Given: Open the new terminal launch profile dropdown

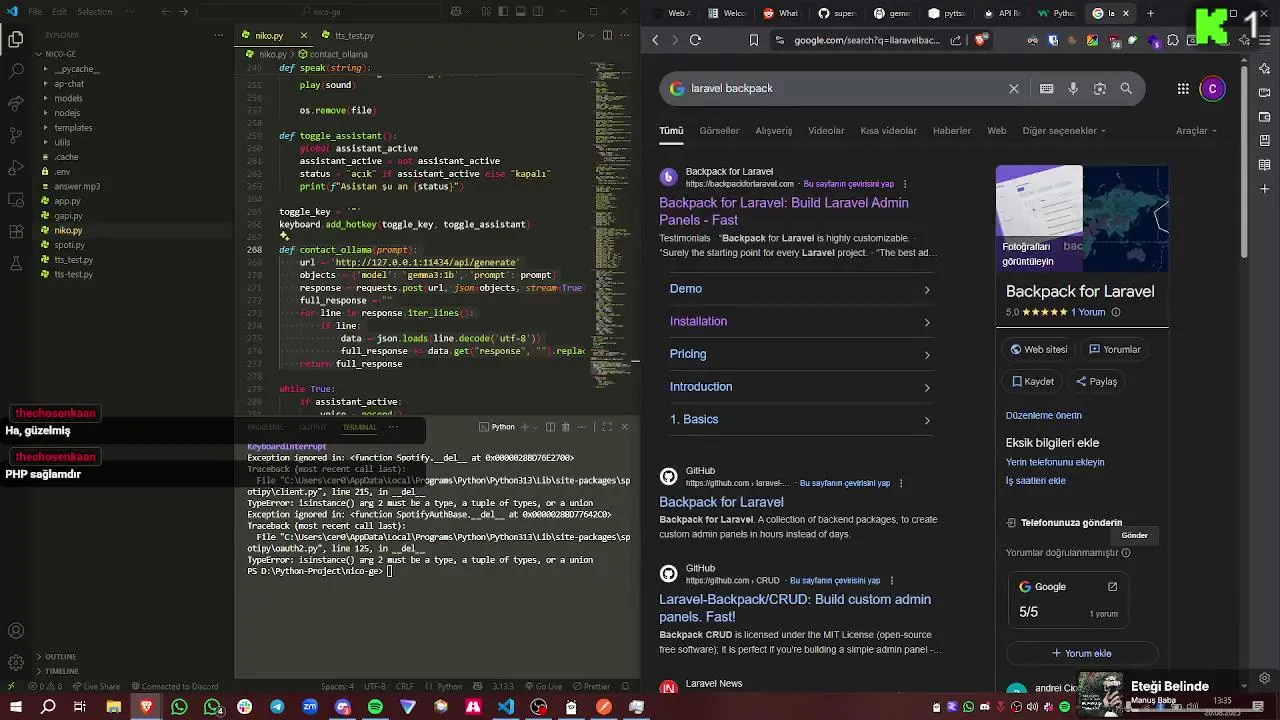Looking at the screenshot, I should 535,427.
